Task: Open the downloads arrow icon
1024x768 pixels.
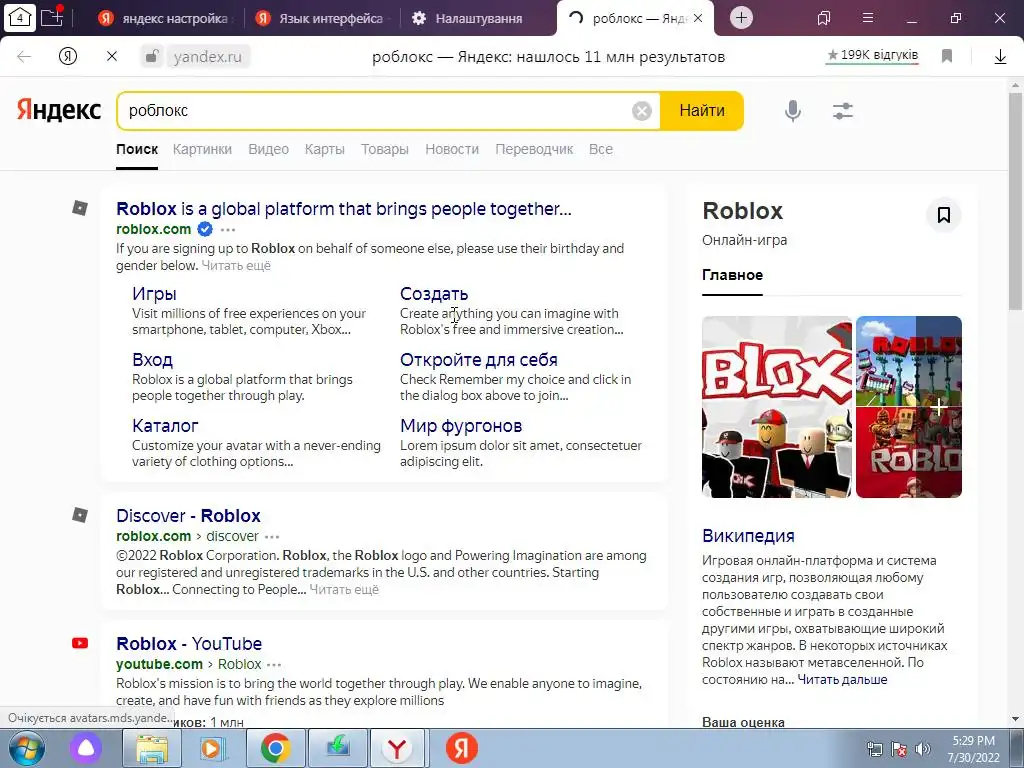Action: pyautogui.click(x=1000, y=57)
